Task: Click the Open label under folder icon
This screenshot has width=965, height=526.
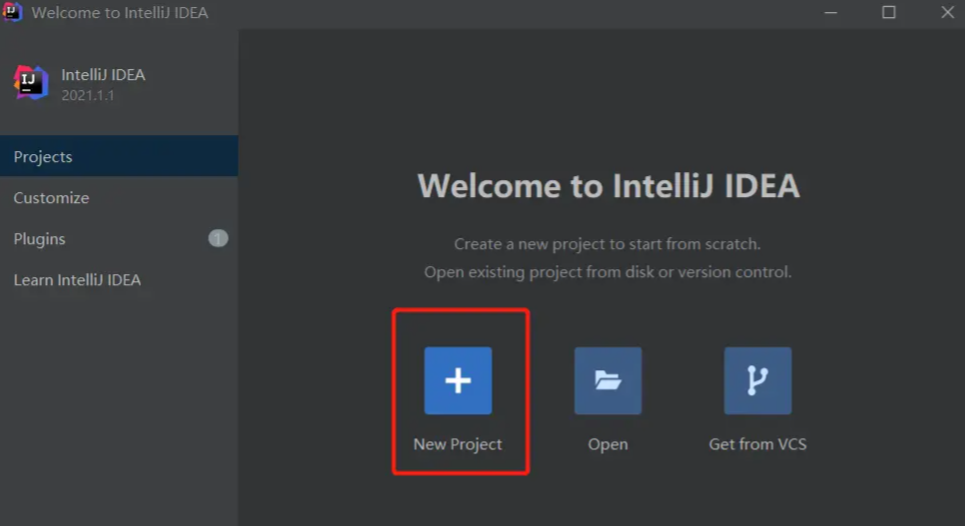Action: tap(608, 444)
